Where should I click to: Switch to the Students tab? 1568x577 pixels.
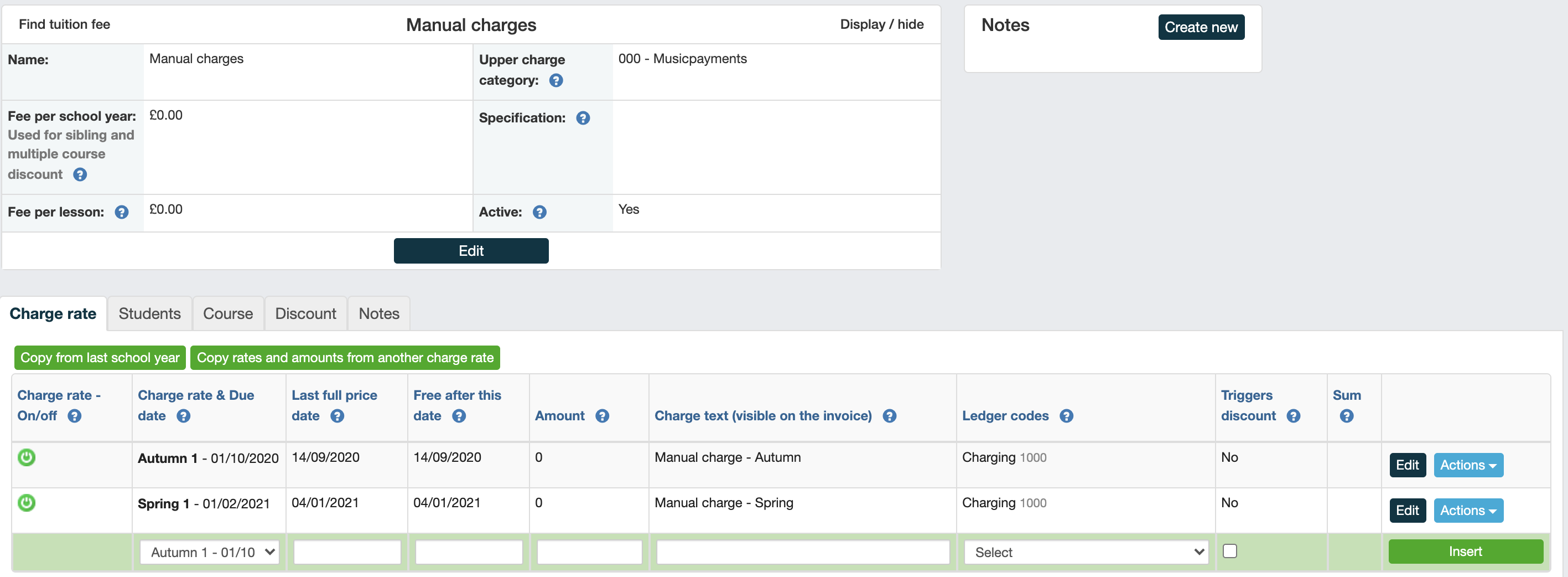coord(150,313)
